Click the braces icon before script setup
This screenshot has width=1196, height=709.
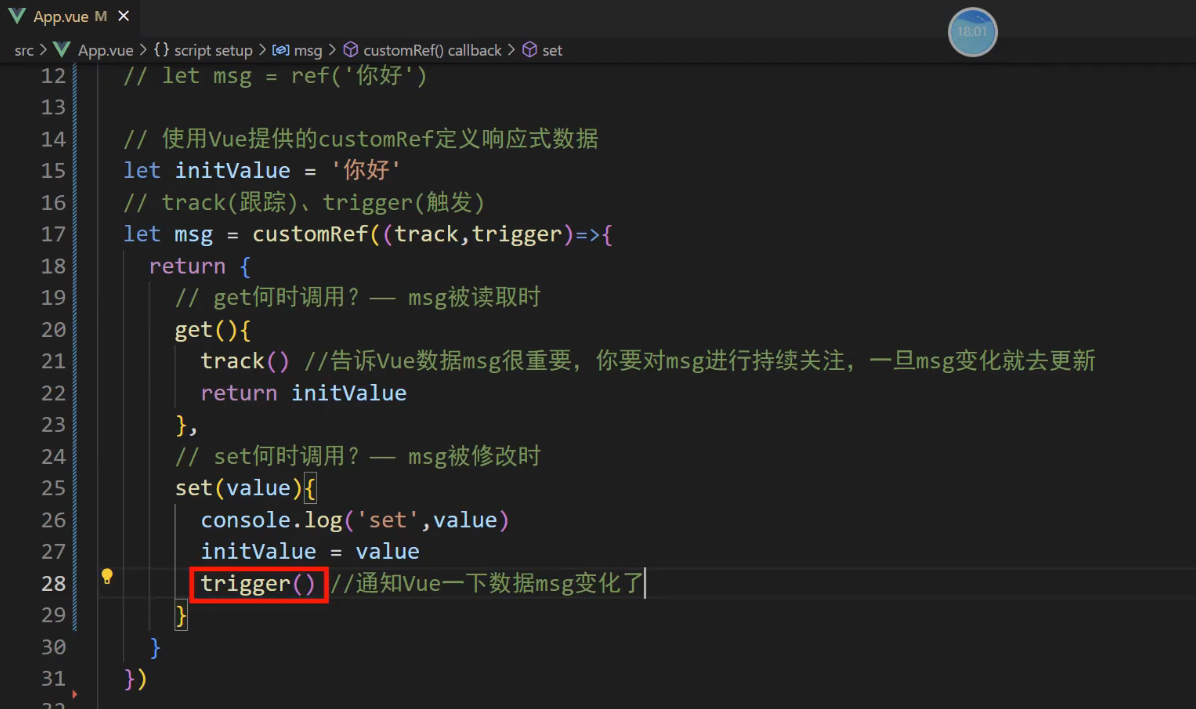(161, 50)
